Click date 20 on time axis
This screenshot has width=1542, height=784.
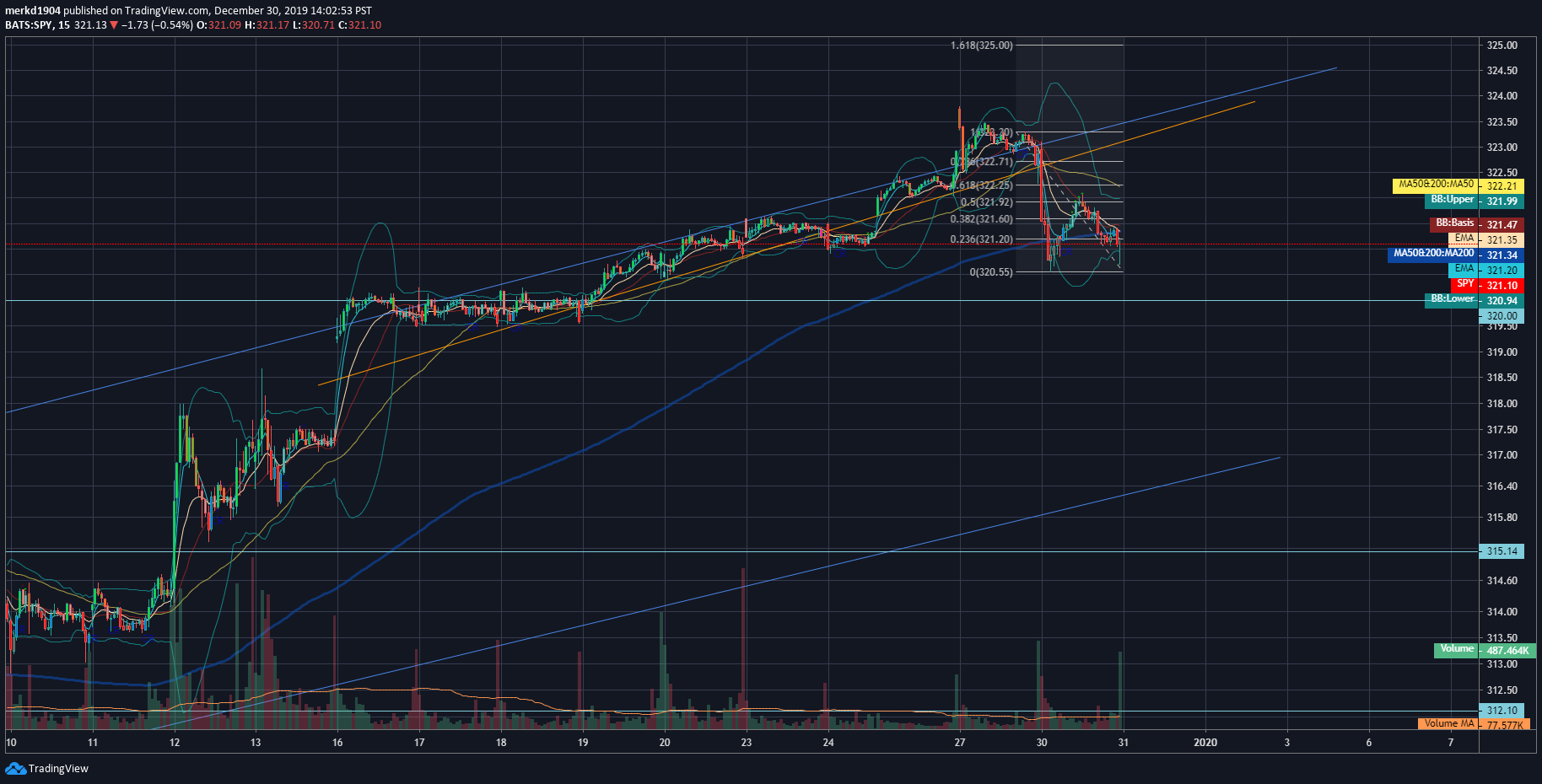(x=665, y=743)
